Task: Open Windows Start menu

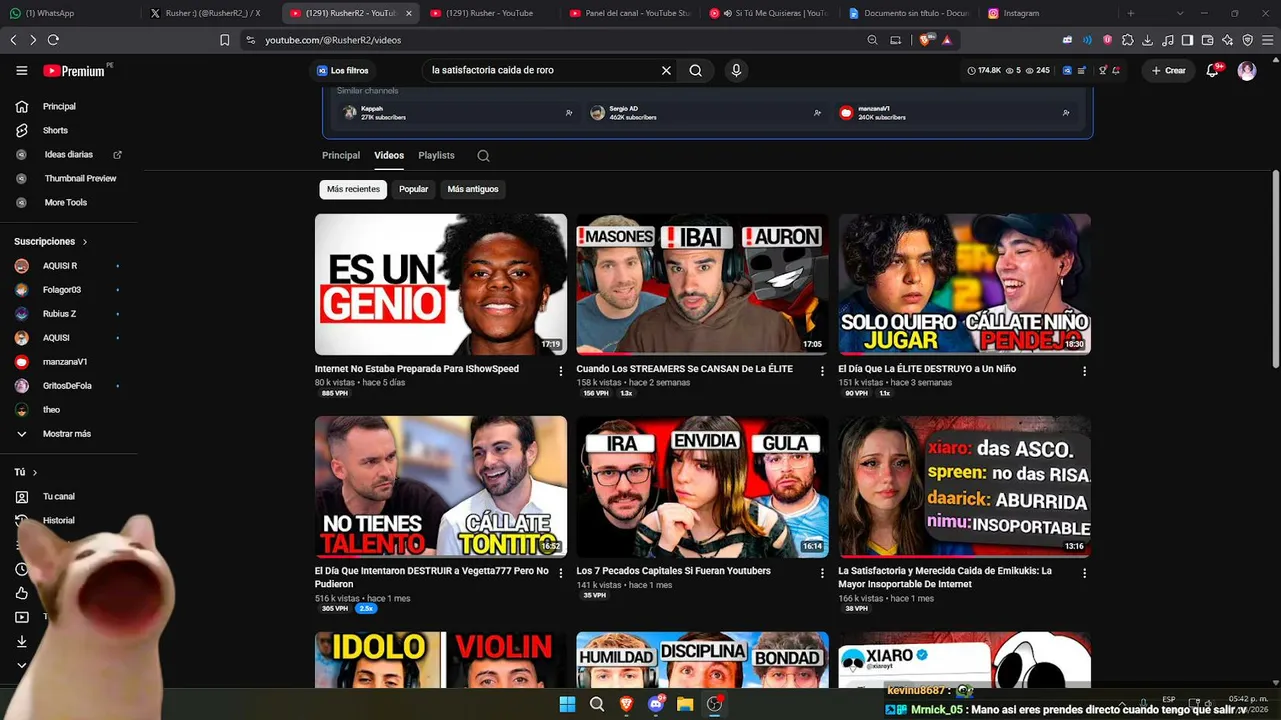Action: [567, 704]
